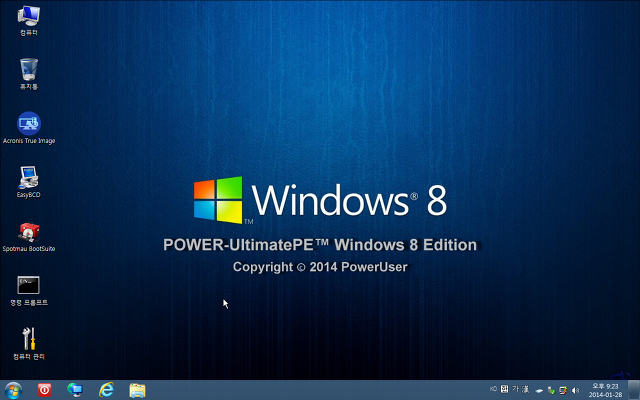Open 명령 프롬프트 (Command Prompt) from the desktop
This screenshot has width=640, height=400.
(x=29, y=291)
